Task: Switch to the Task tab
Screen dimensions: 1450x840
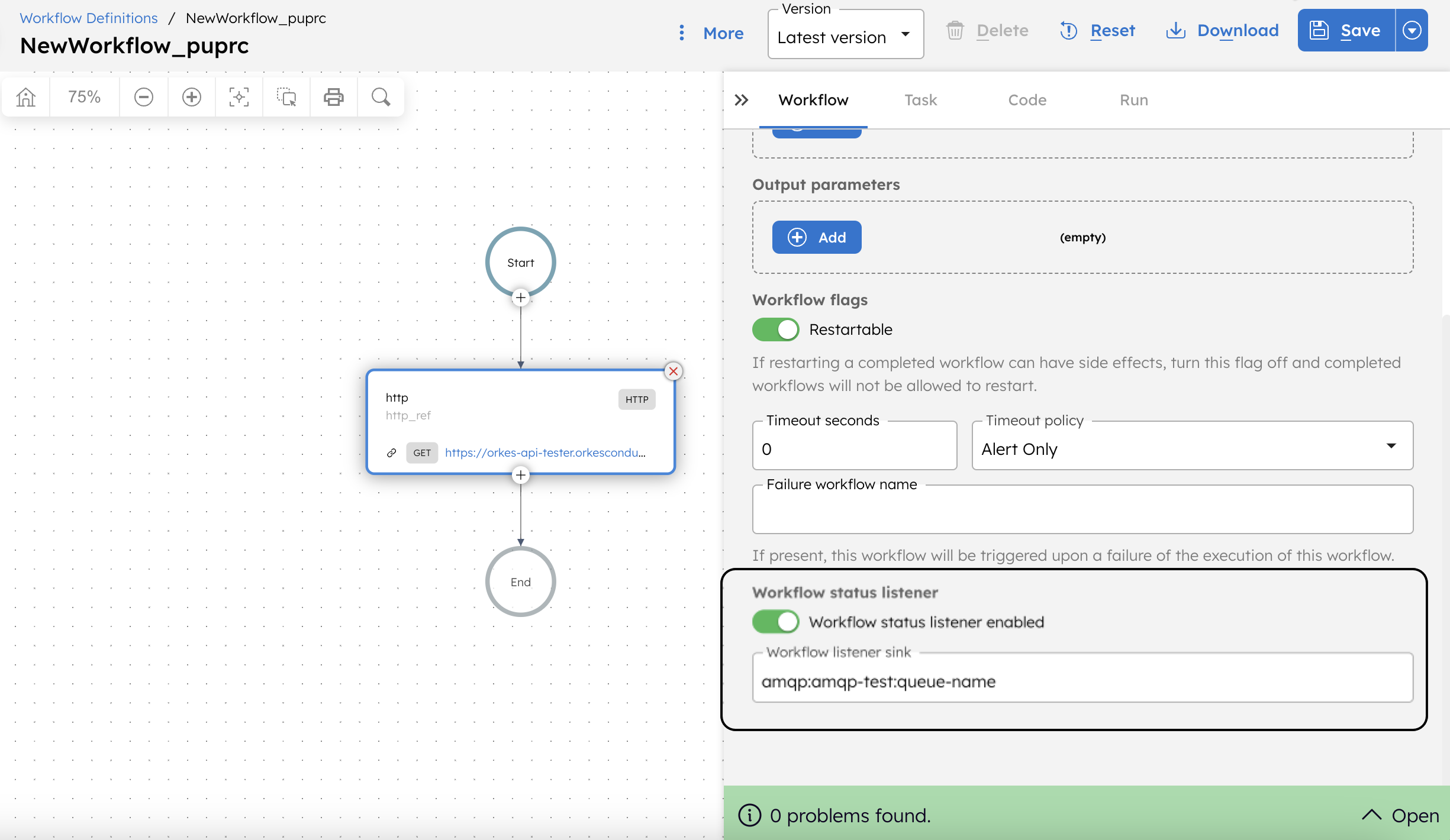Action: [920, 100]
